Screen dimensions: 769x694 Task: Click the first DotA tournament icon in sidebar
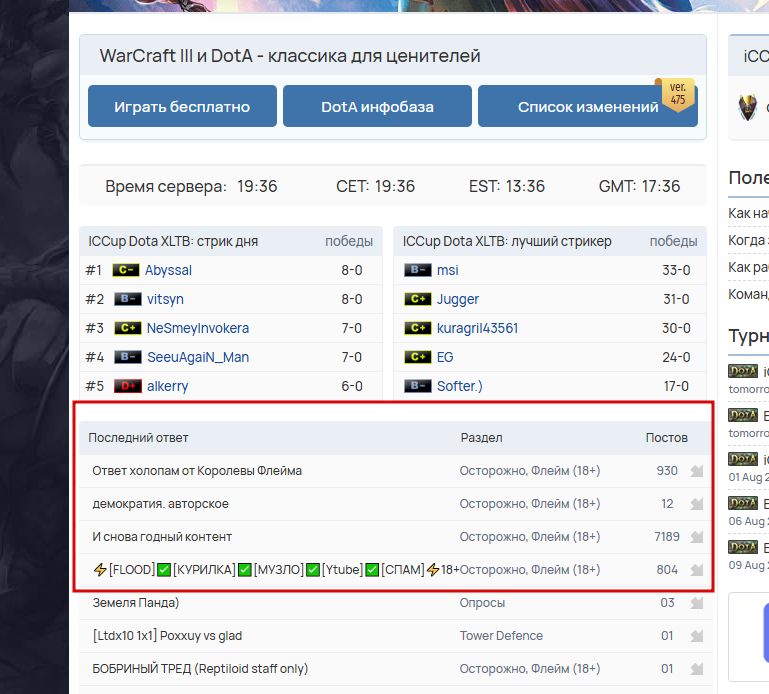(743, 371)
